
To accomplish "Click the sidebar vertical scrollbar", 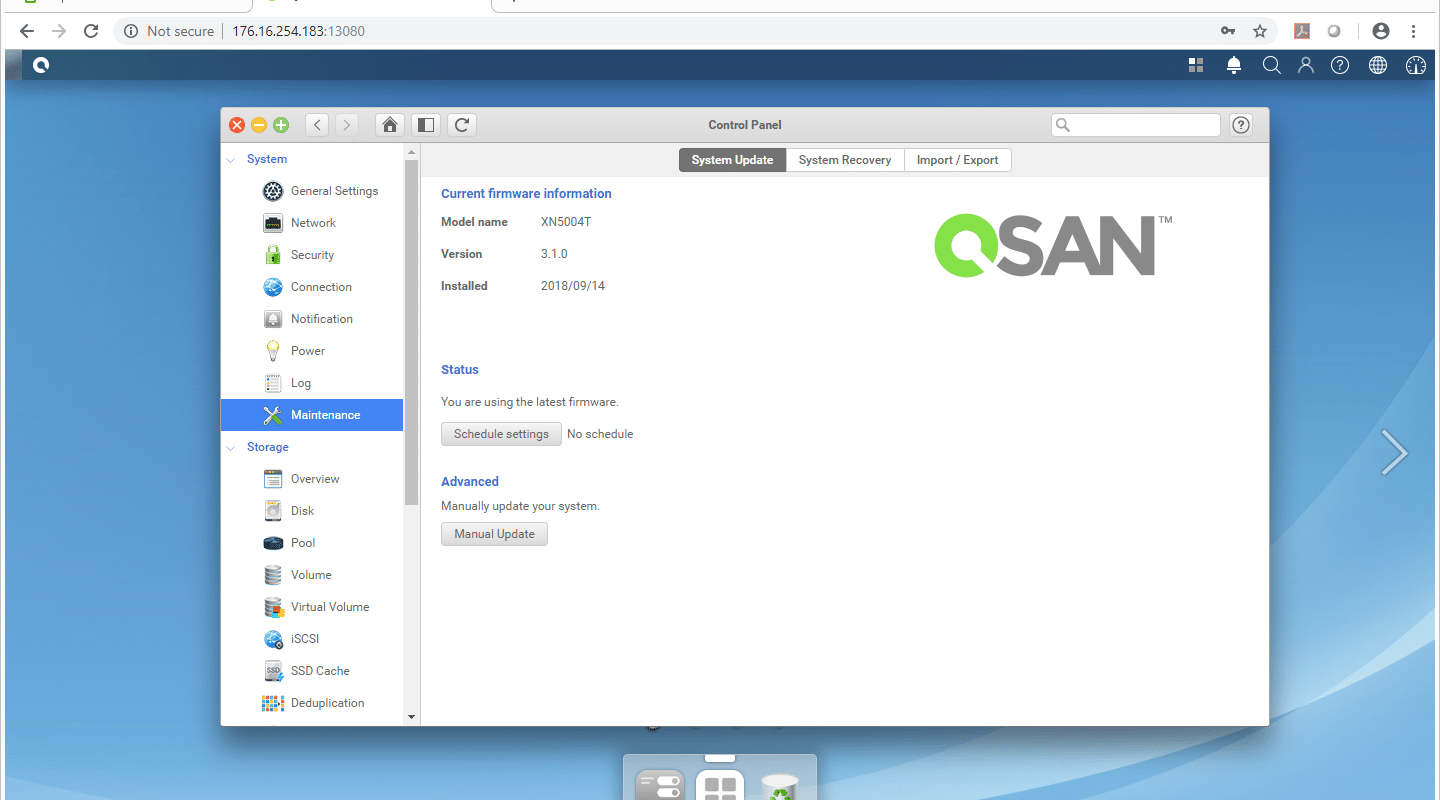I will 411,332.
